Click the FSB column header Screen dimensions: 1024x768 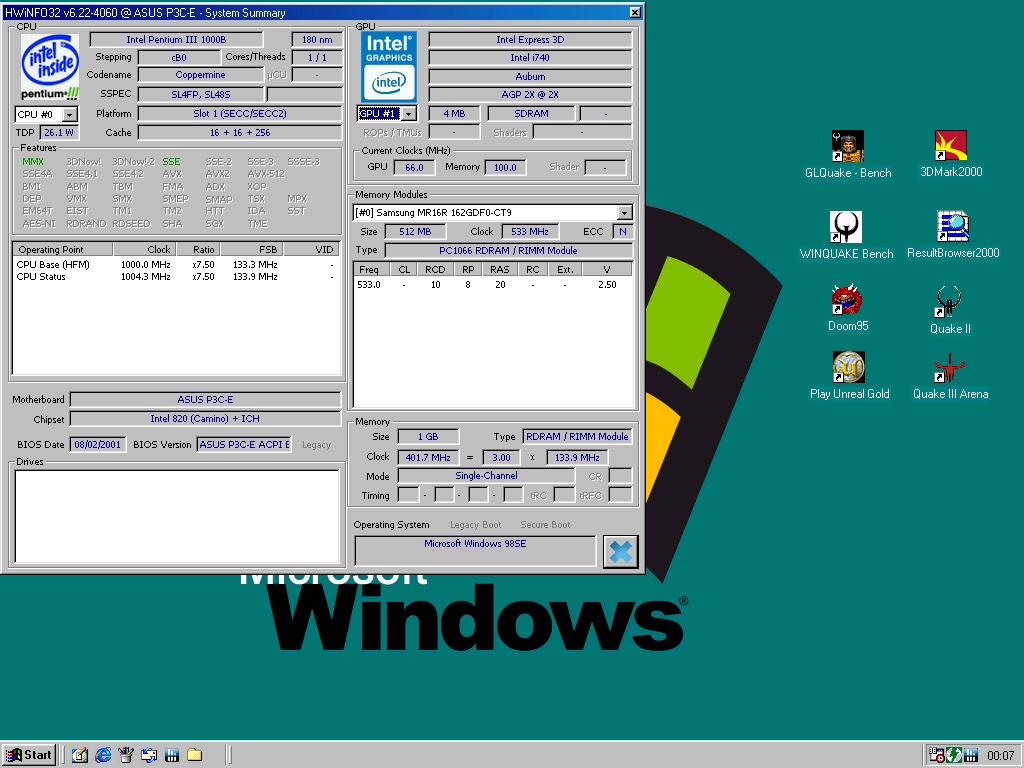(251, 249)
